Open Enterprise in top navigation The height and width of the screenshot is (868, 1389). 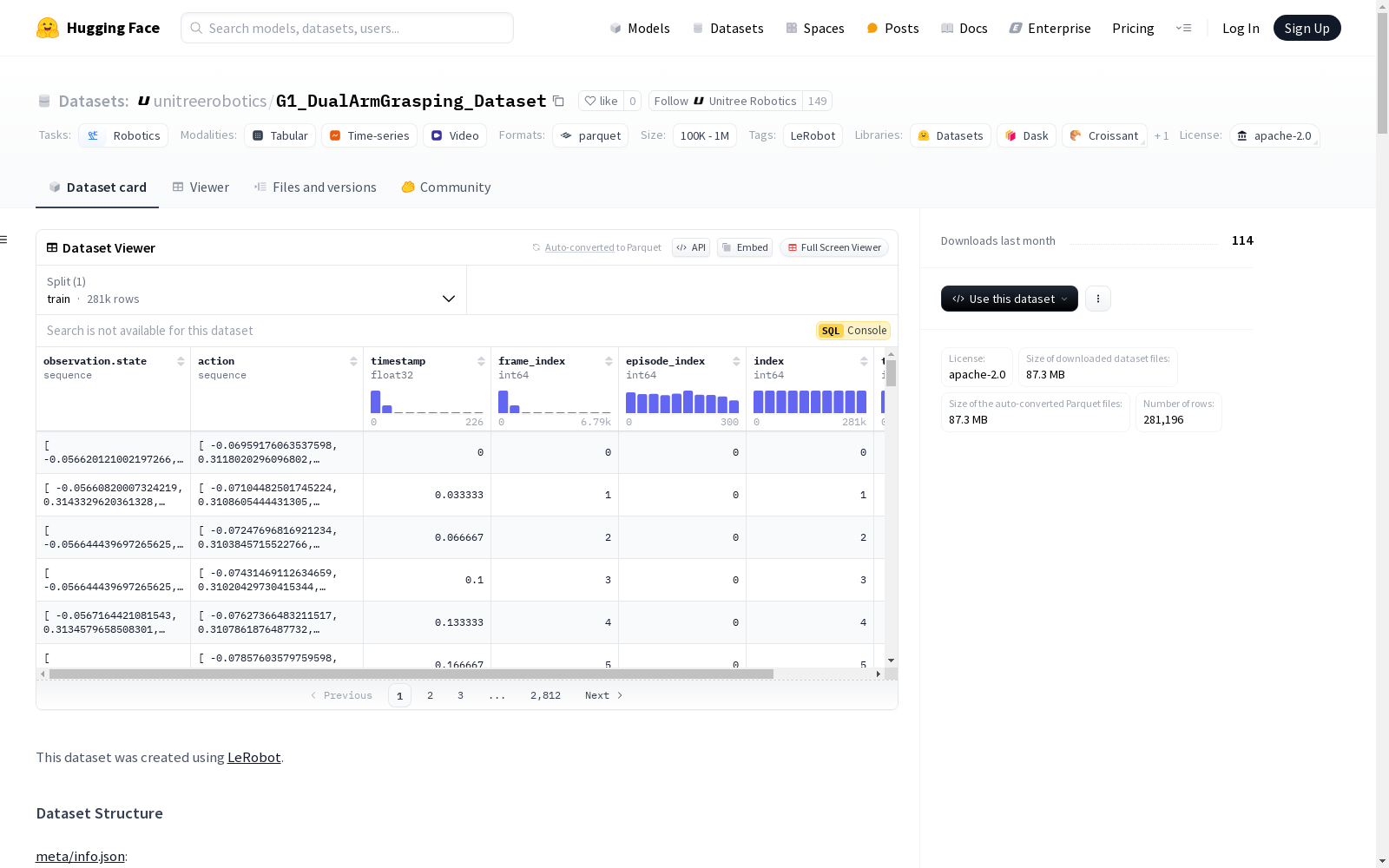point(1050,28)
